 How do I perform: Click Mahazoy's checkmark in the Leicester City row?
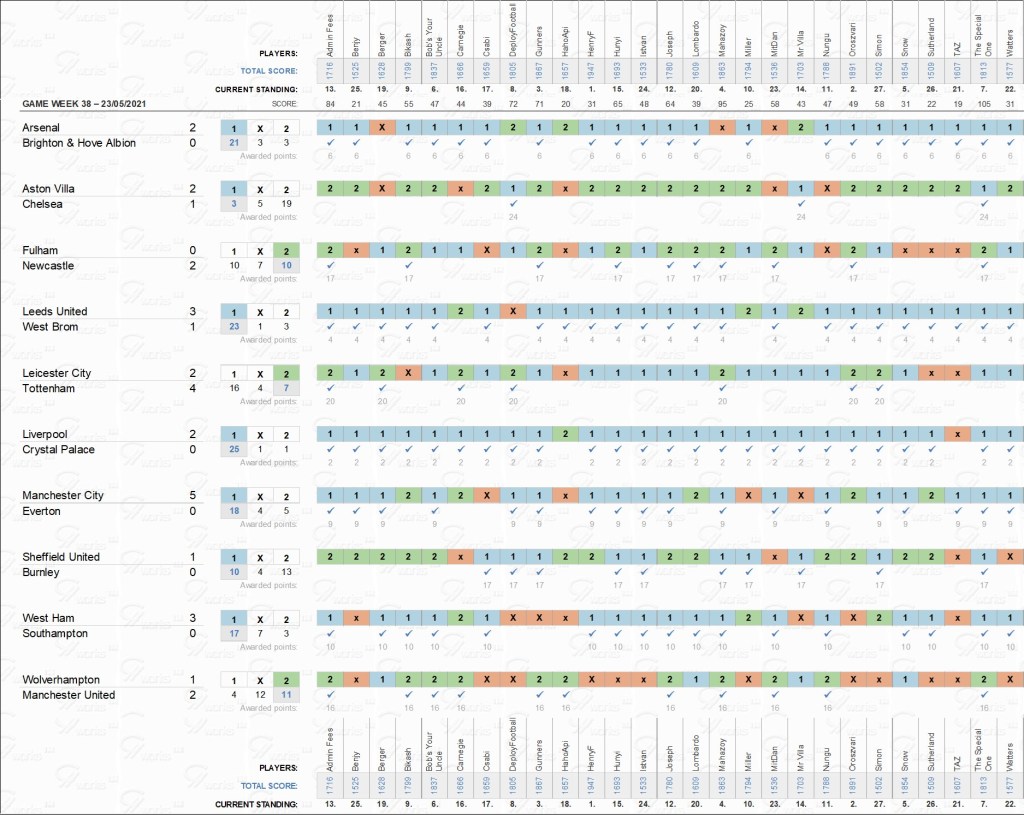point(721,388)
